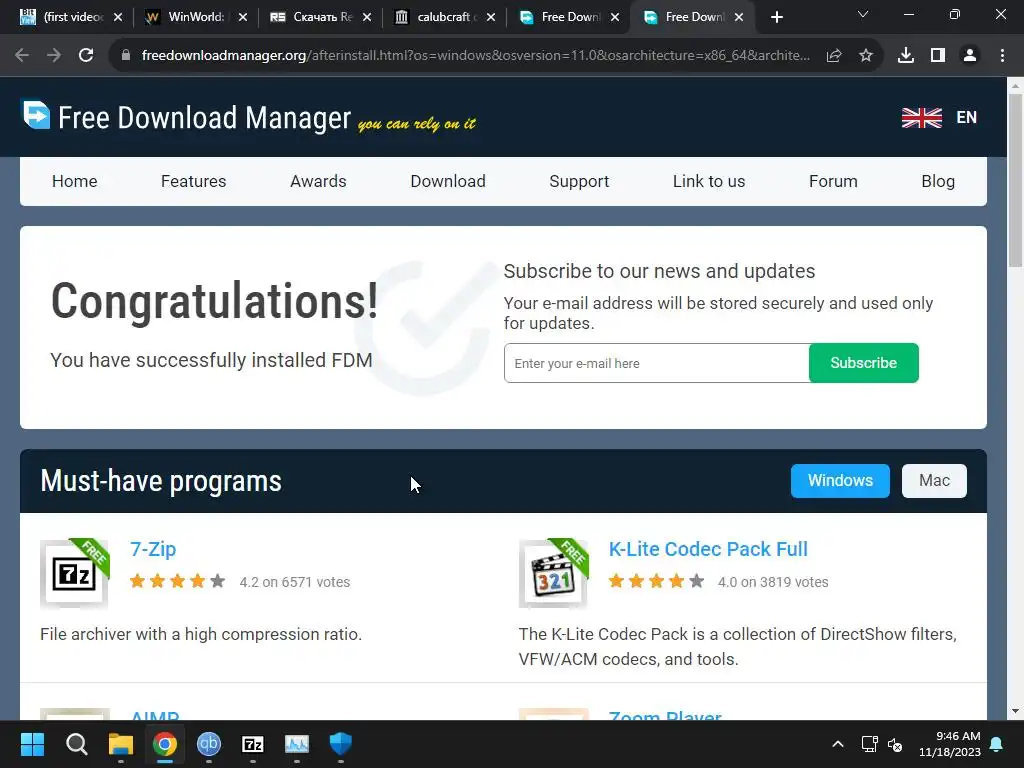Open network display tray icon
The image size is (1024, 768).
869,744
